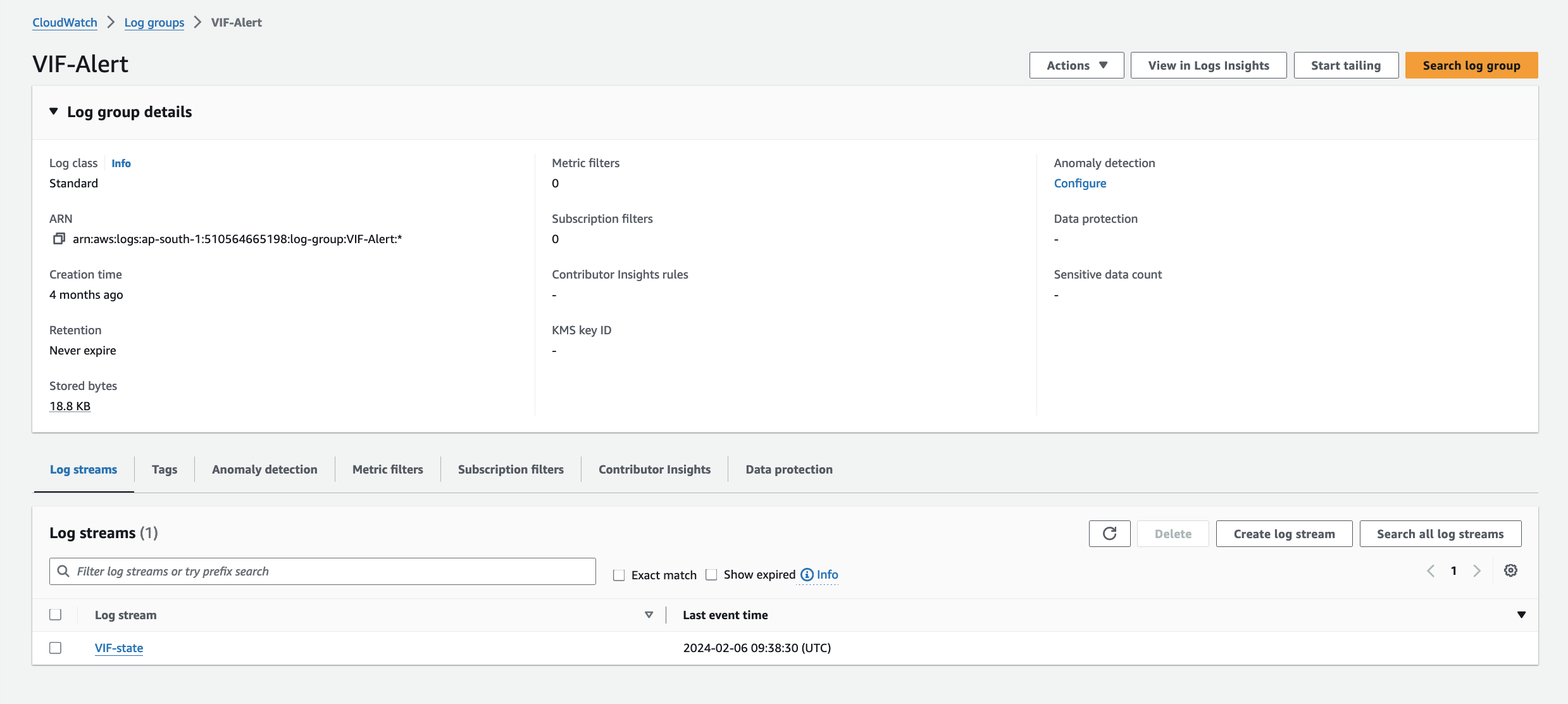Refresh the log streams list
Screen dimensions: 1568x704
pos(1109,534)
